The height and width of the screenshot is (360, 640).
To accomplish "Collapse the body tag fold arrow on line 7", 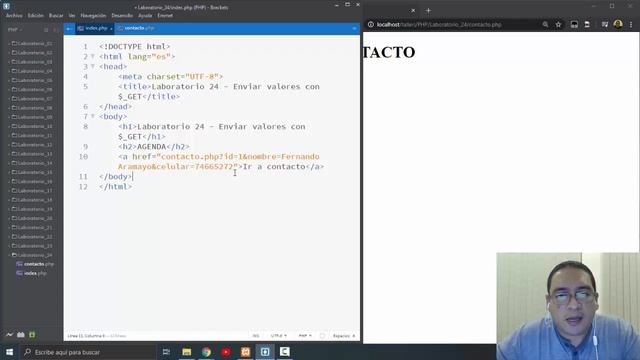I will click(x=93, y=116).
